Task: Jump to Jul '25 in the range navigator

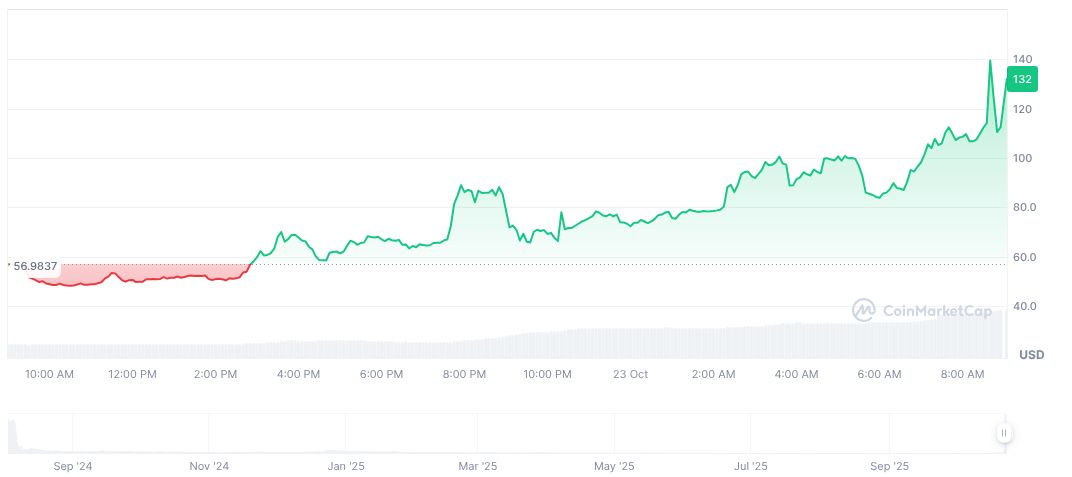Action: [751, 466]
